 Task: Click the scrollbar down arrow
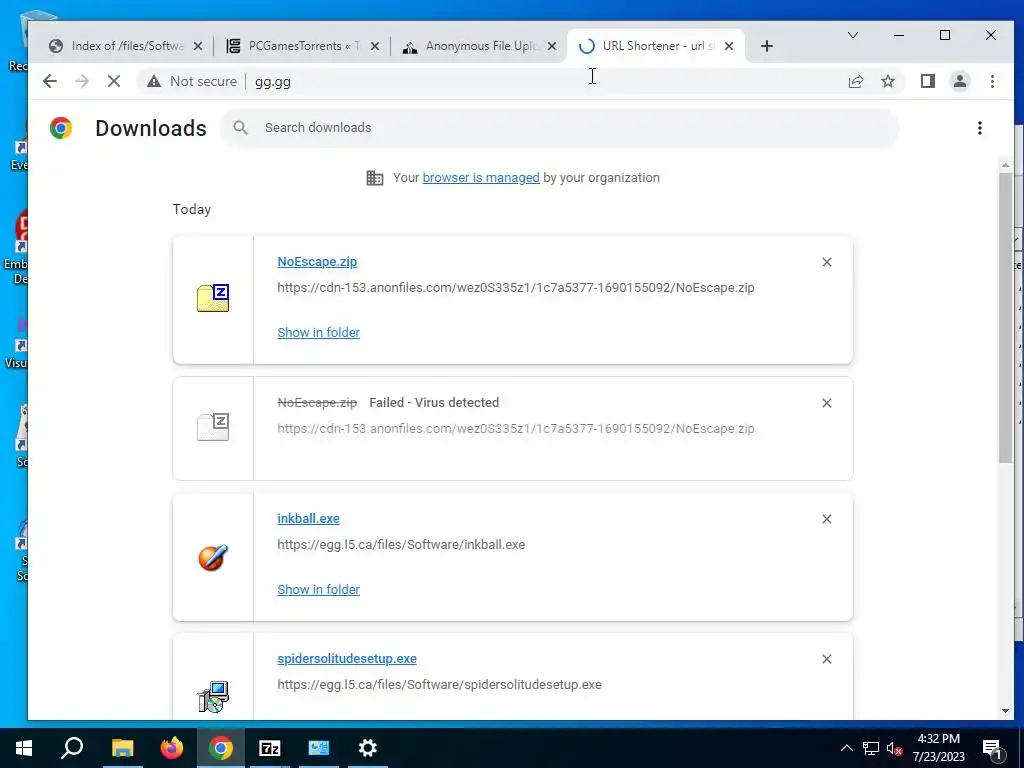click(1006, 711)
